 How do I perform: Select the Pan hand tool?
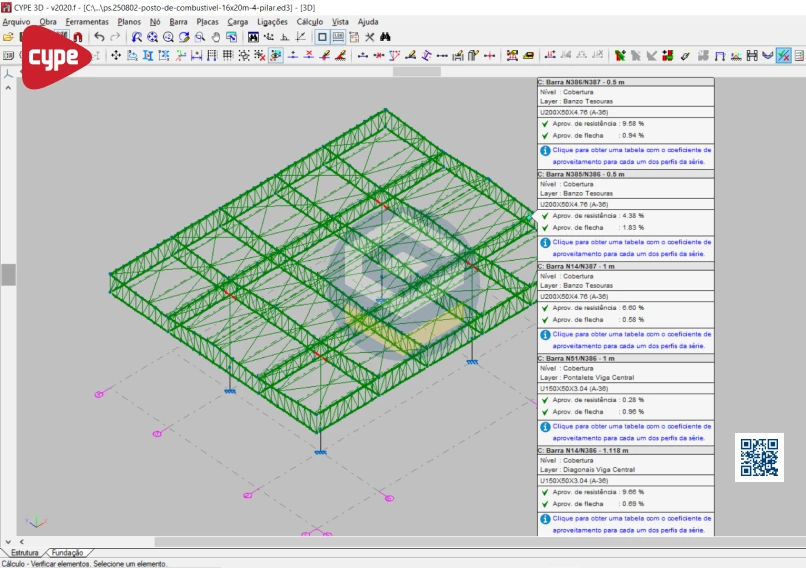coord(215,37)
